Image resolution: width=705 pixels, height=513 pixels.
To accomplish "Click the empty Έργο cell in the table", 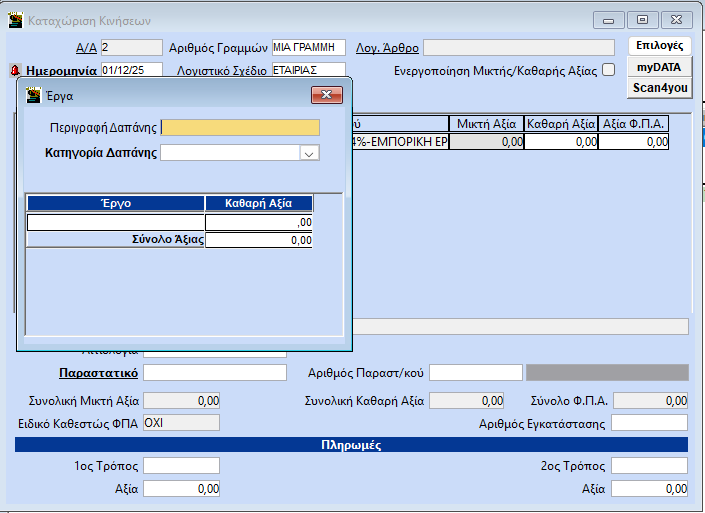I will 116,222.
